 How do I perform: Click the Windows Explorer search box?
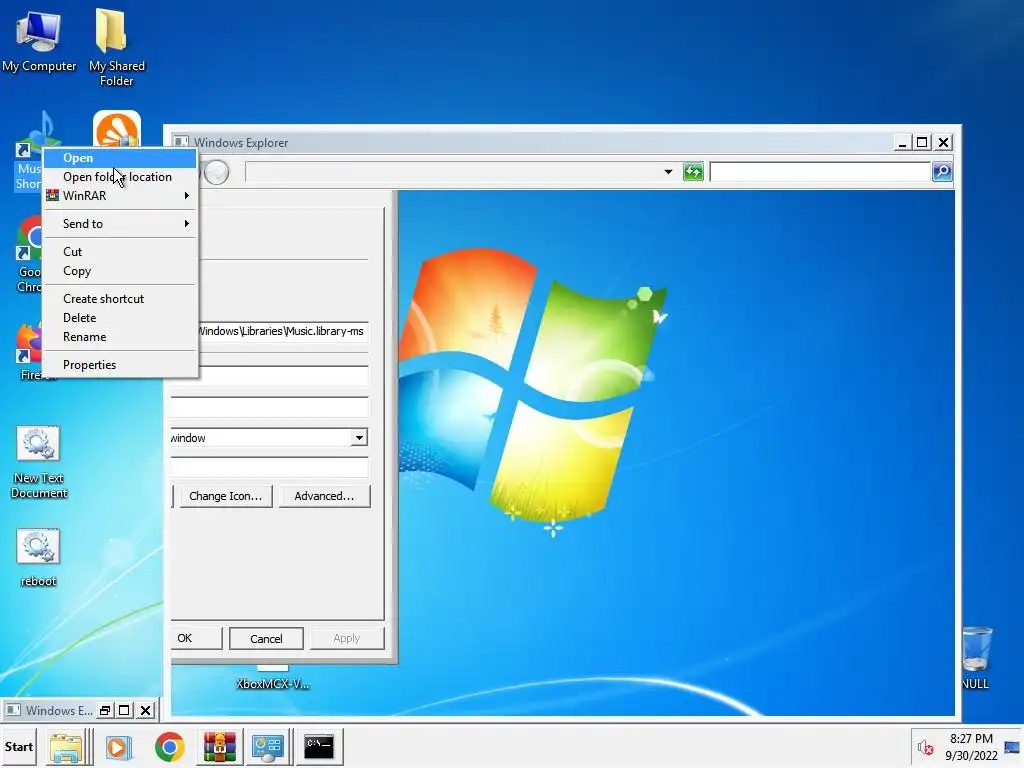tap(820, 172)
